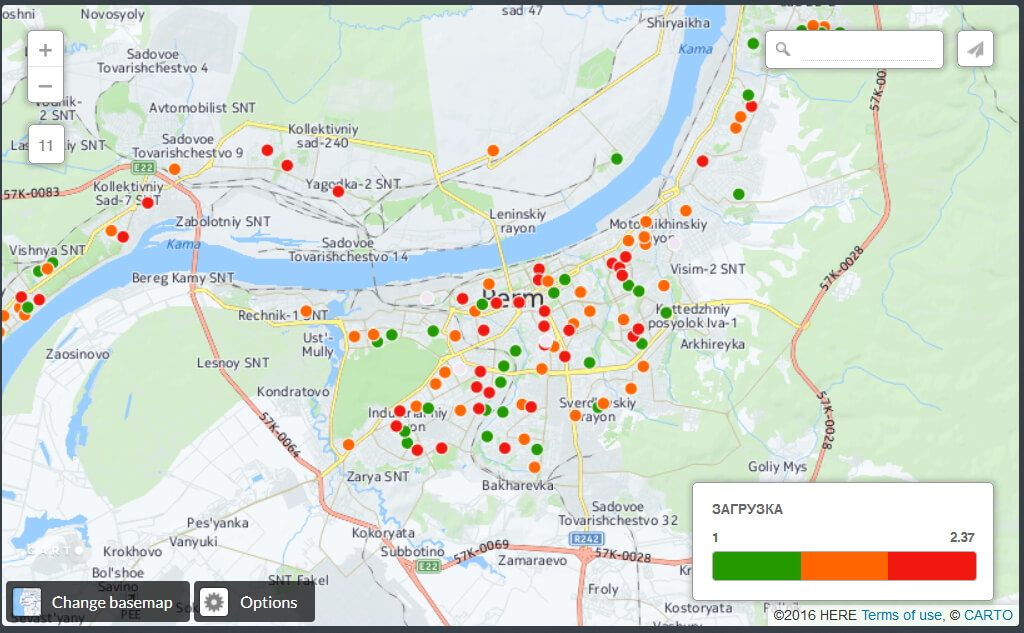
Task: Click orange marker near Zarya SNT
Action: click(348, 444)
